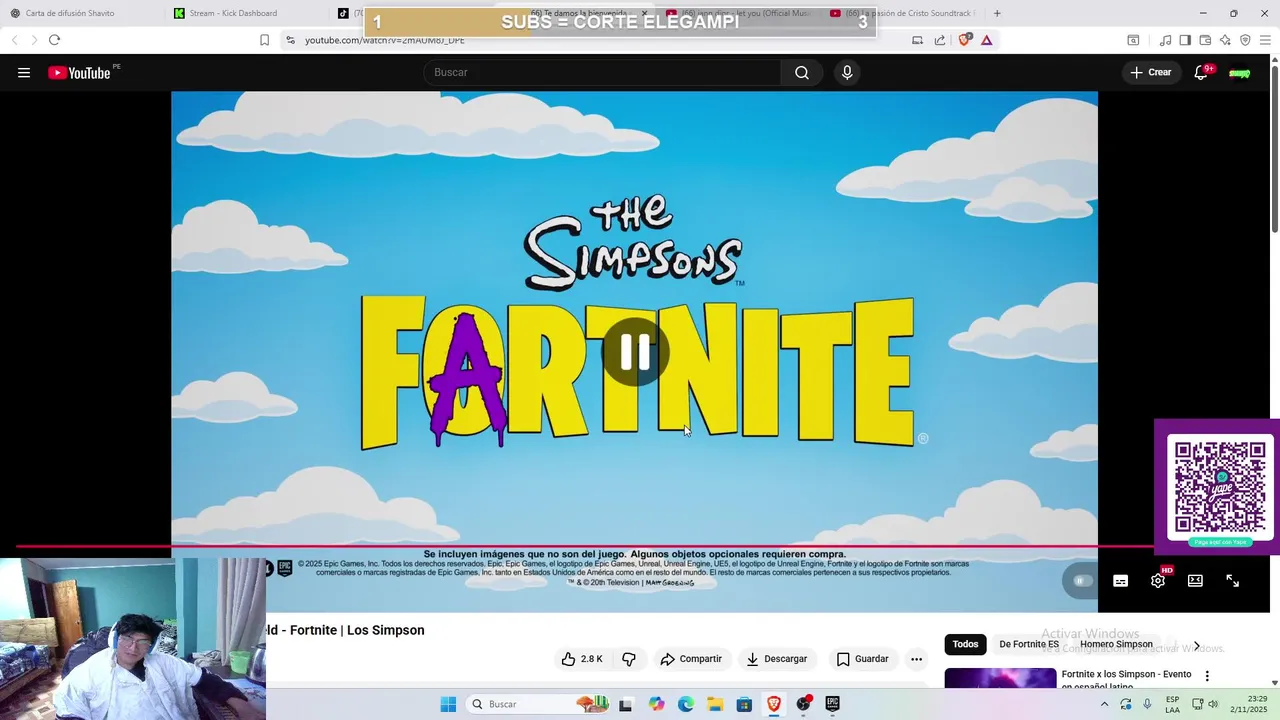This screenshot has height=720, width=1280.
Task: Go forward in browser history
Action: coord(33,40)
